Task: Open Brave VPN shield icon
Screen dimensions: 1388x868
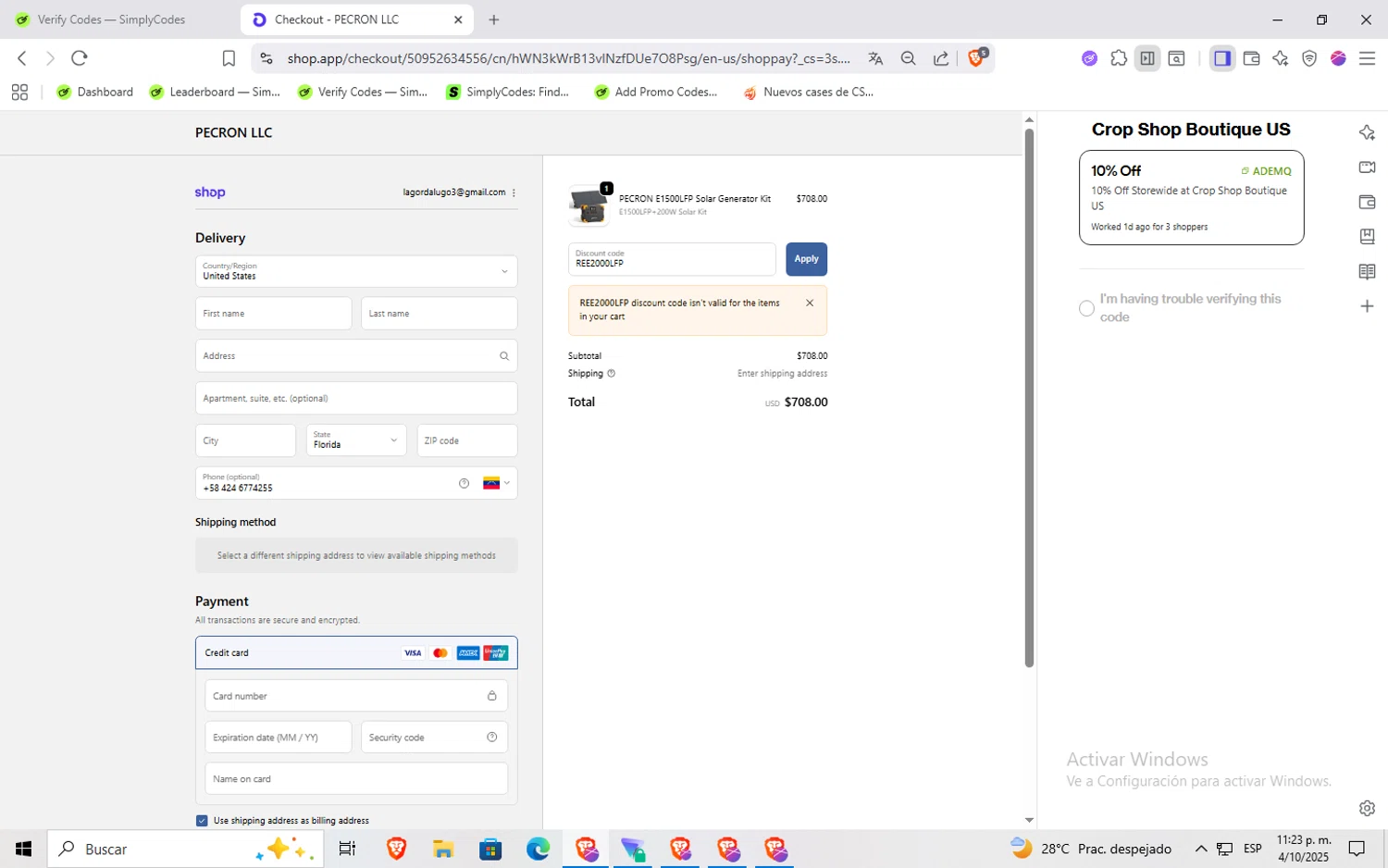Action: 1309,58
